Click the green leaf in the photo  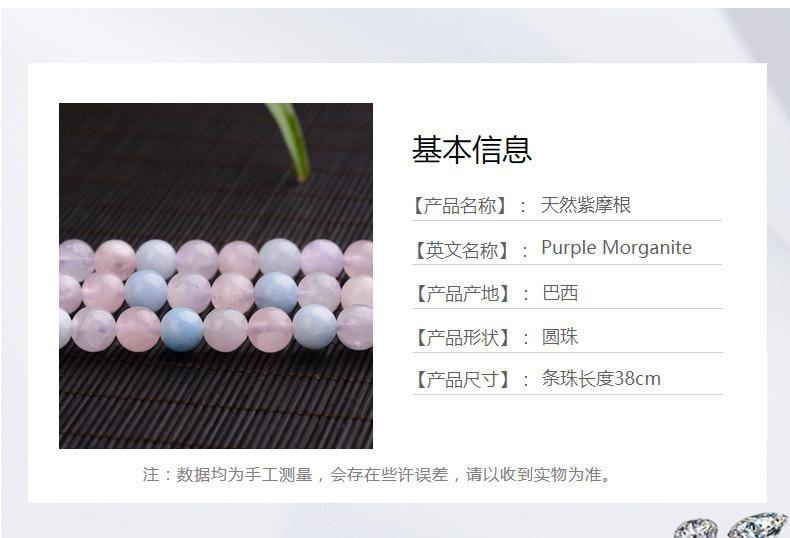pos(290,141)
